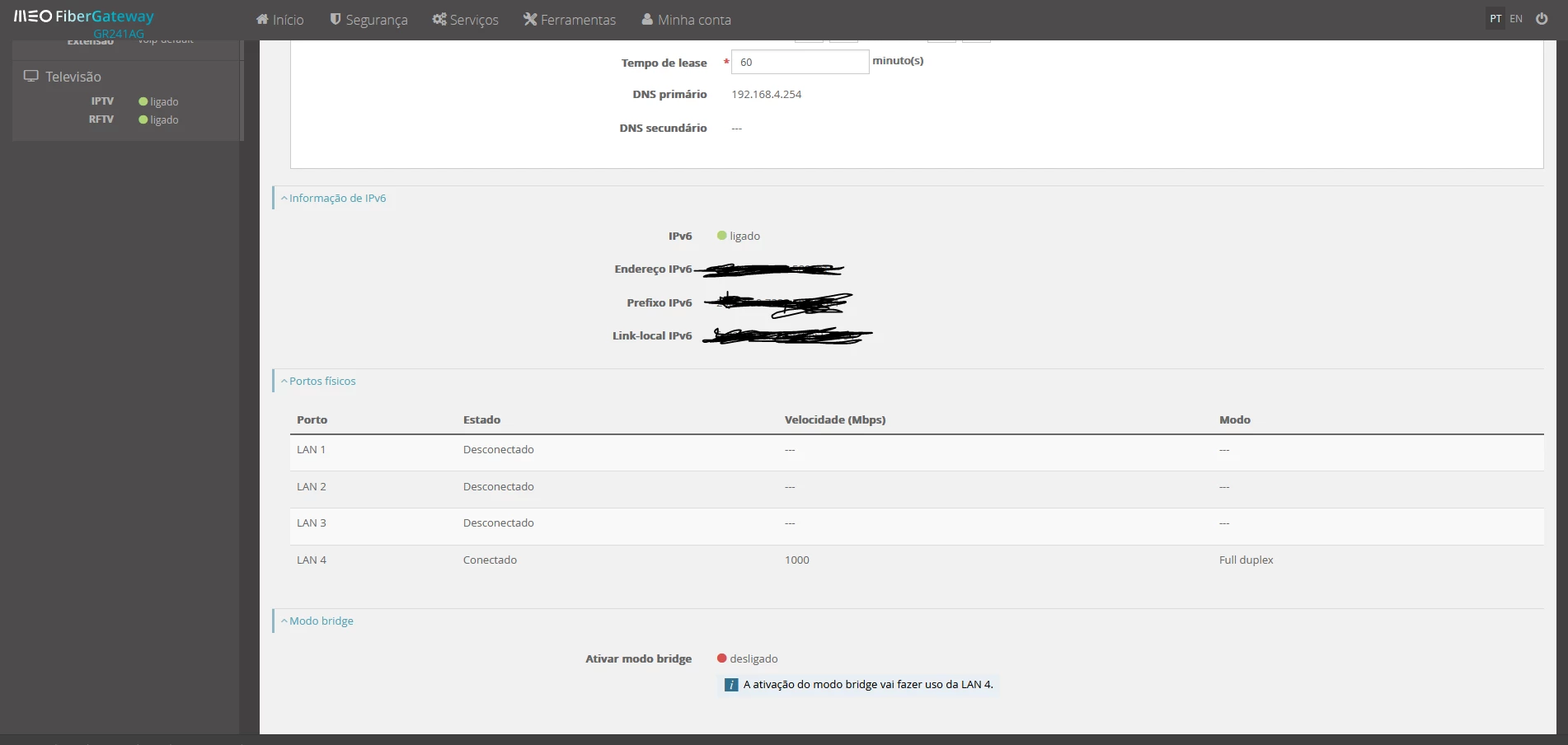Click the Modo column header
The width and height of the screenshot is (1568, 745).
1235,419
